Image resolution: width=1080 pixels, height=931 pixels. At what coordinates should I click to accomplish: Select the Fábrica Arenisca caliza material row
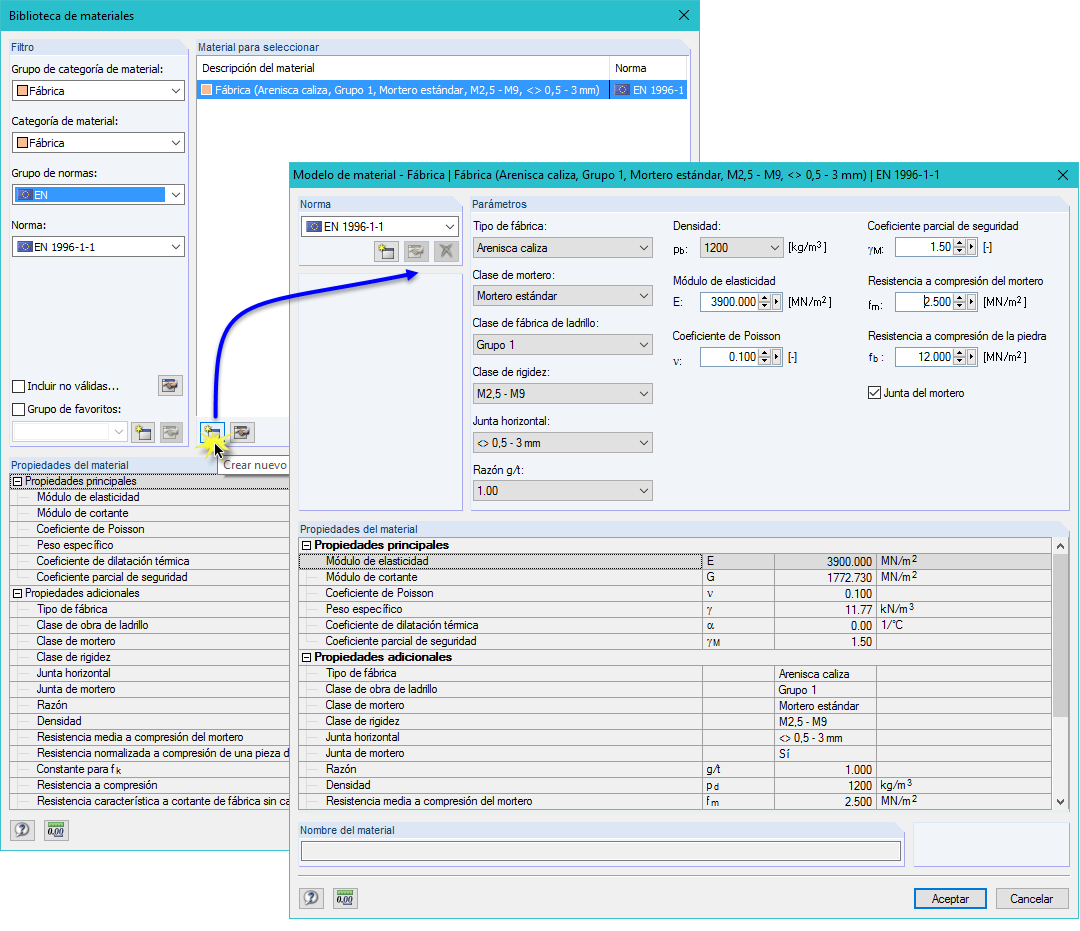click(442, 90)
